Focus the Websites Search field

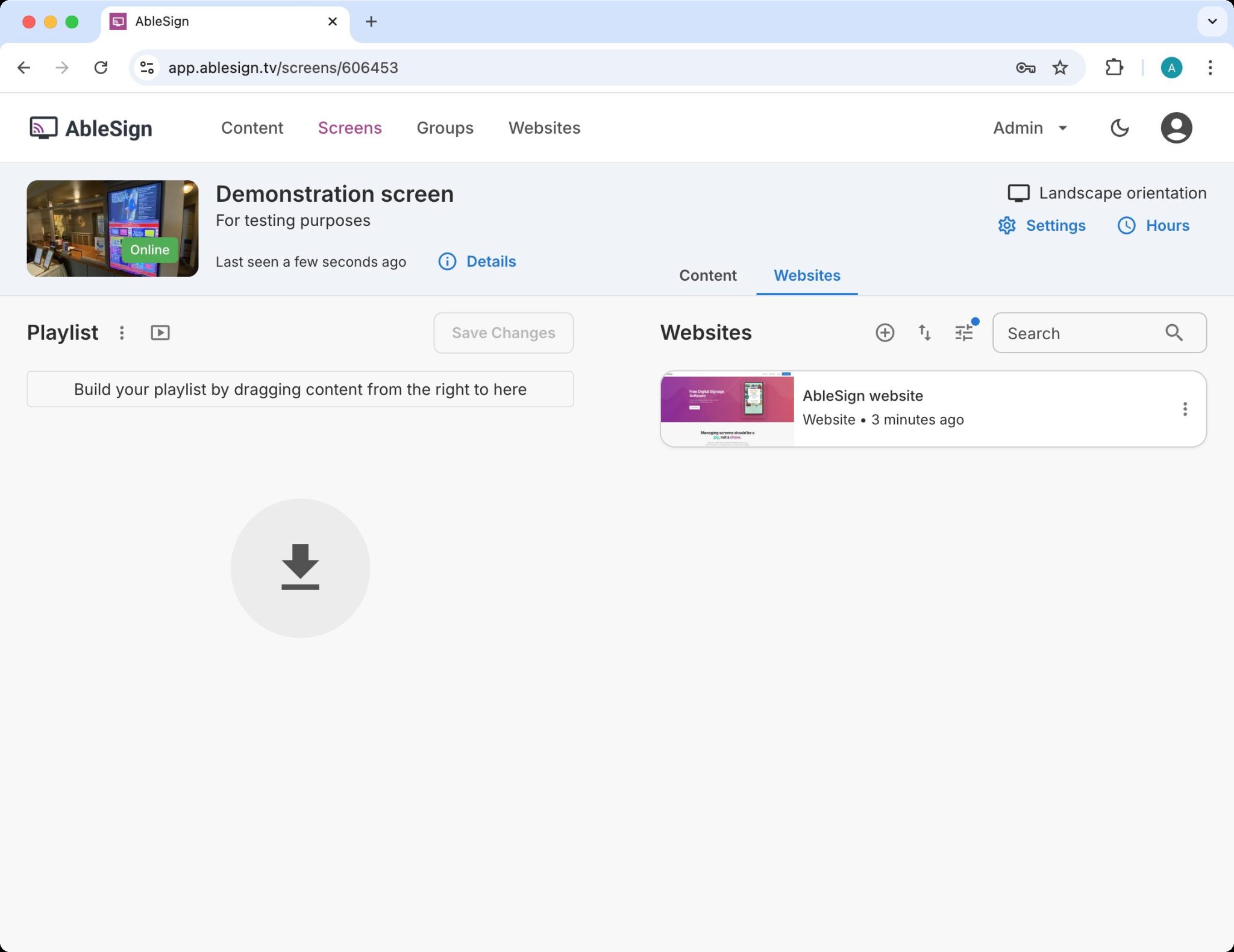[x=1099, y=333]
